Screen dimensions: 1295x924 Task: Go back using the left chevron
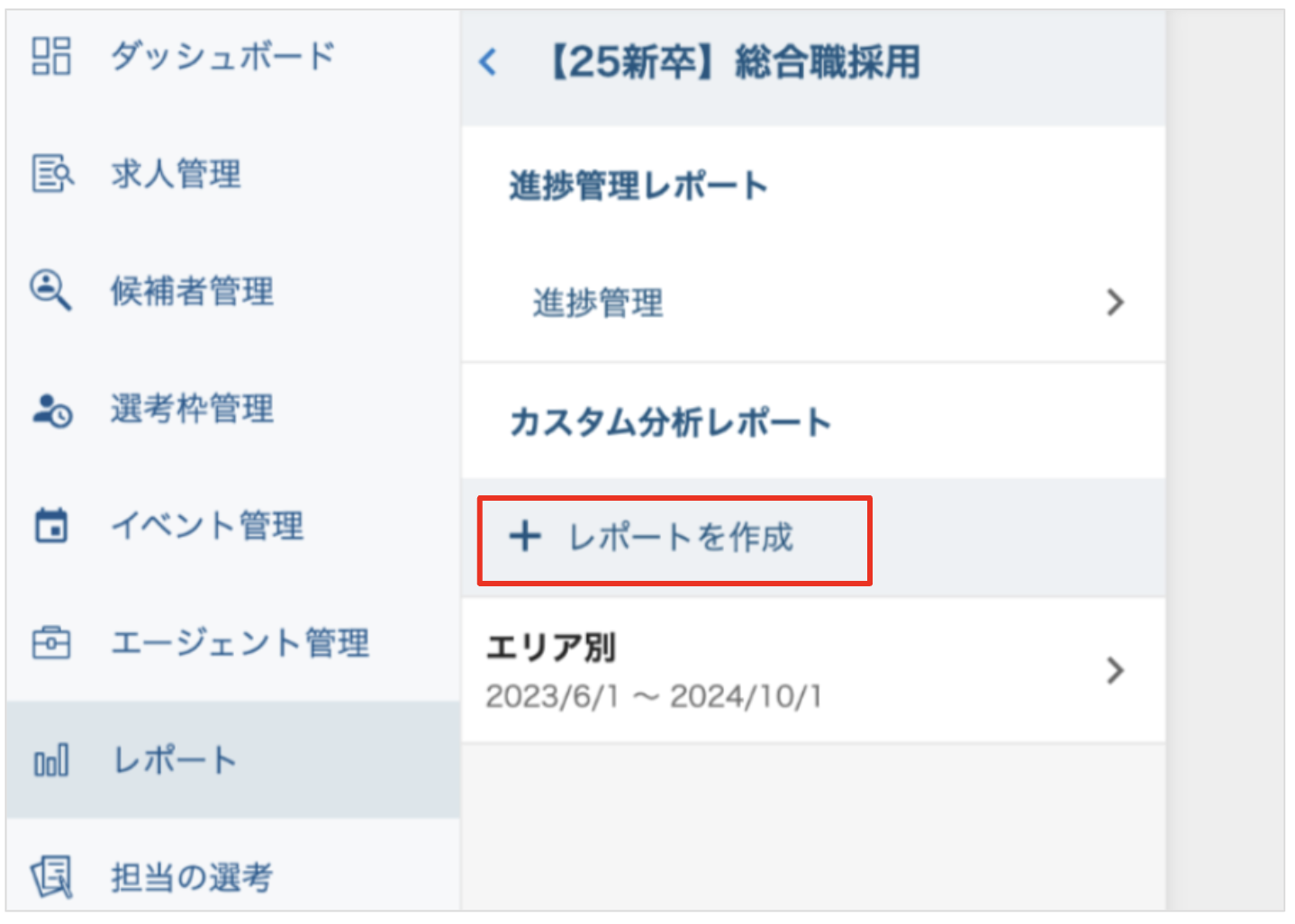(x=488, y=62)
